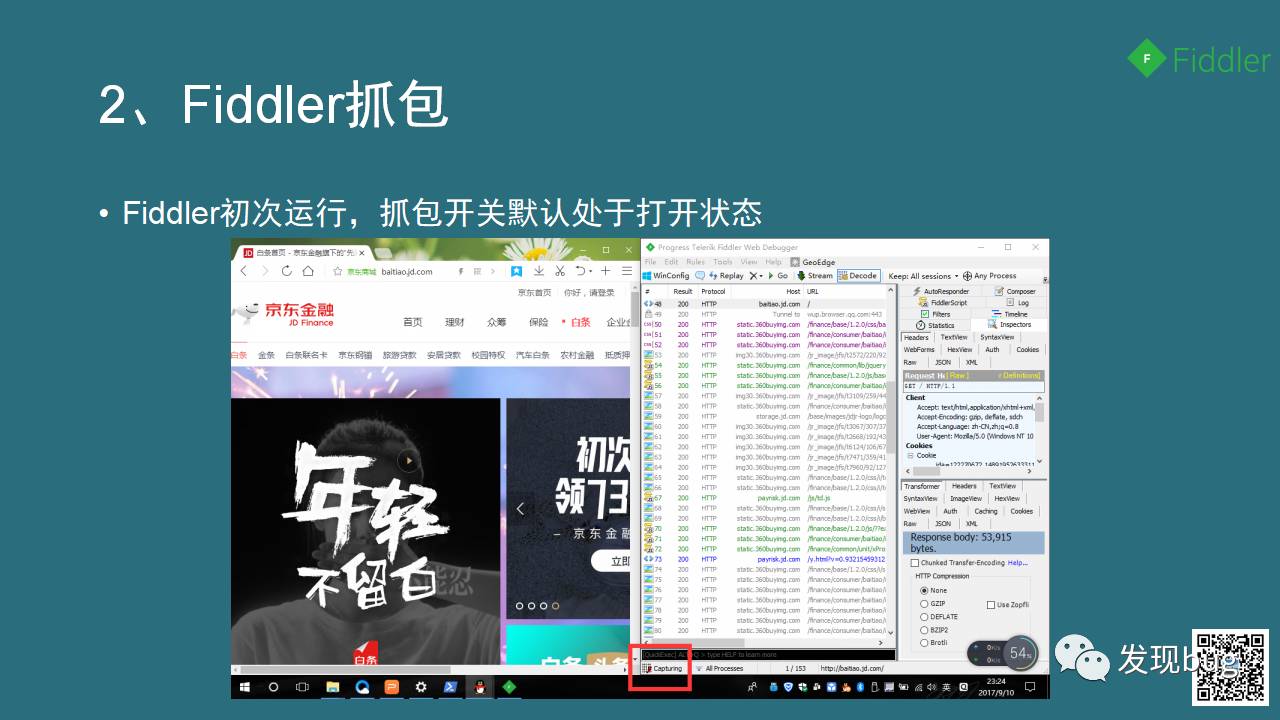The height and width of the screenshot is (720, 1280).
Task: Click the Go button in Fiddler toolbar
Action: pos(778,275)
